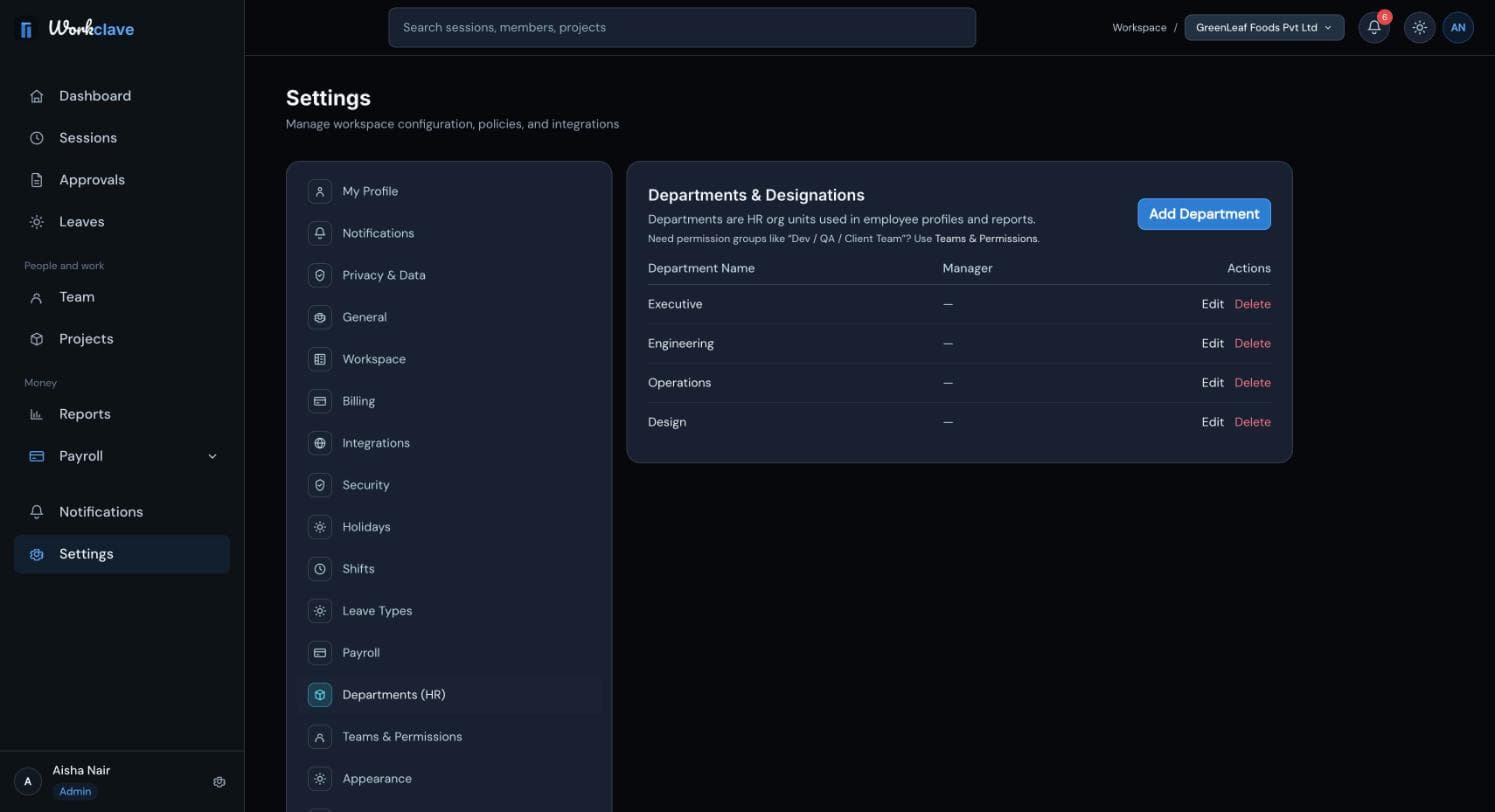Open Sessions from the sidebar

(122, 138)
